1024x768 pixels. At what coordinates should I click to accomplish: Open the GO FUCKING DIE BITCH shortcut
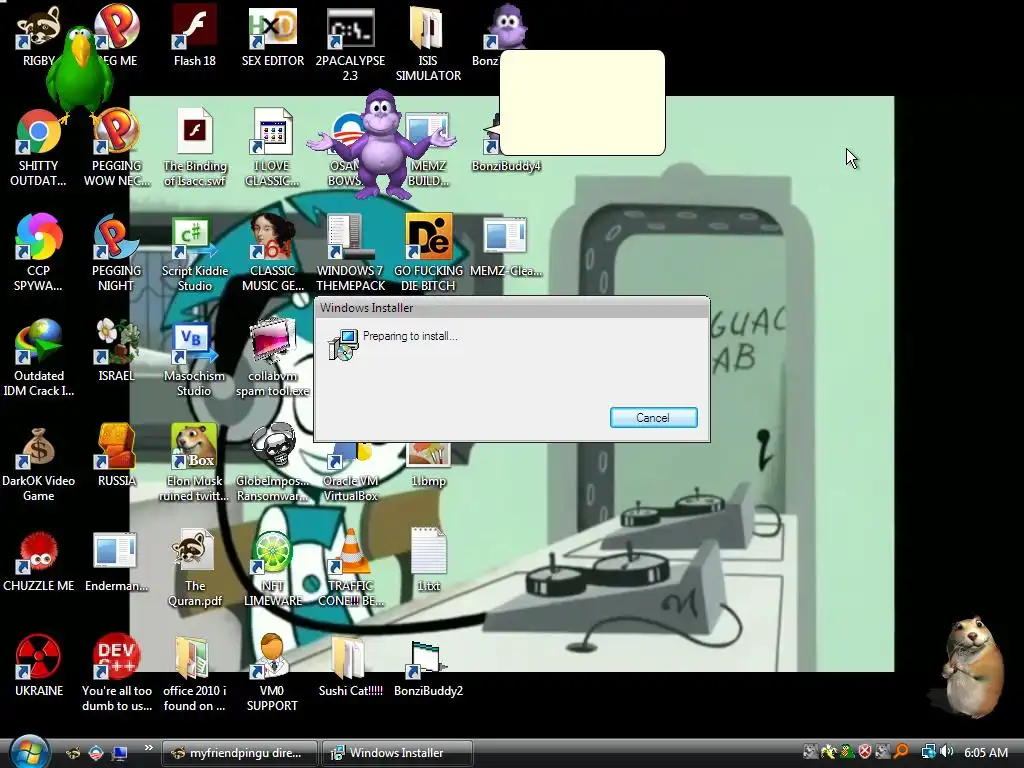428,252
